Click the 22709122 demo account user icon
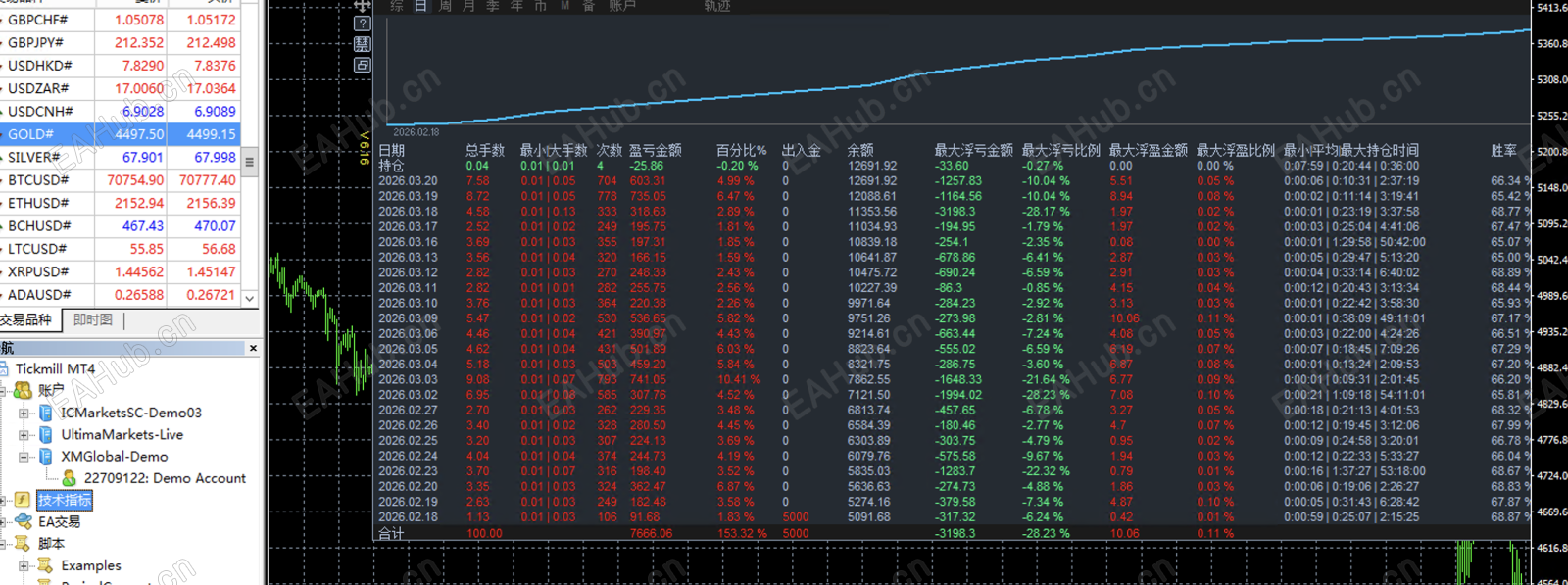The height and width of the screenshot is (585, 1568). [70, 478]
